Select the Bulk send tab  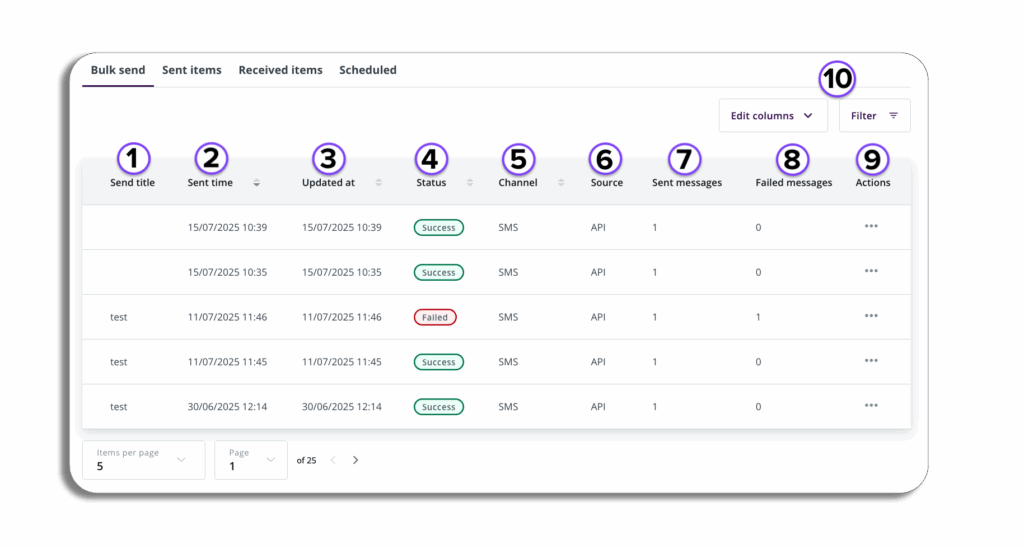coord(118,70)
